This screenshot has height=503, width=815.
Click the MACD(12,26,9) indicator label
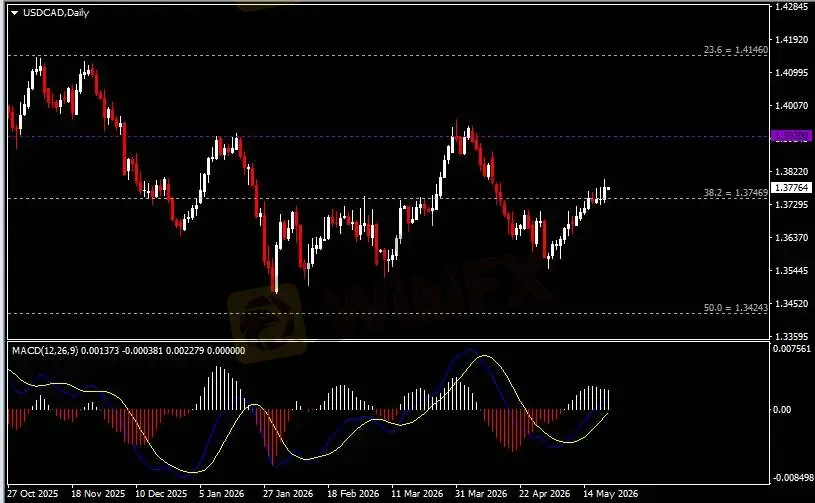tap(45, 351)
